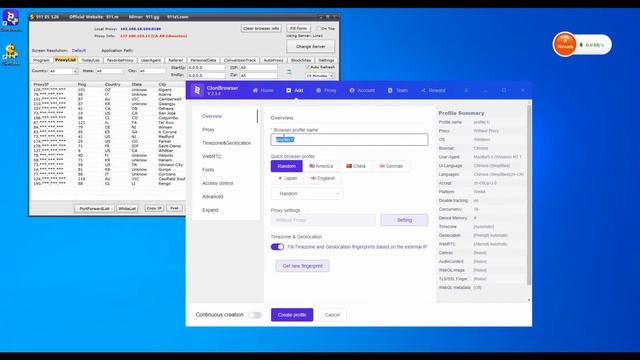Viewport: 640px width, 360px height.
Task: Click the Browser profile name input field
Action: pyautogui.click(x=349, y=140)
